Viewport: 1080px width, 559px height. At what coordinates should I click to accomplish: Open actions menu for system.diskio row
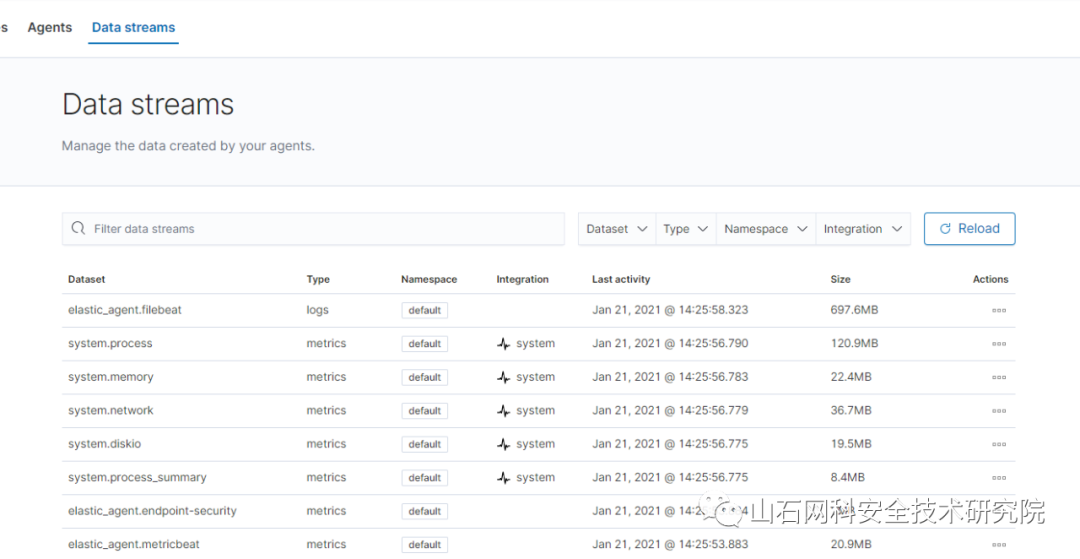(998, 444)
